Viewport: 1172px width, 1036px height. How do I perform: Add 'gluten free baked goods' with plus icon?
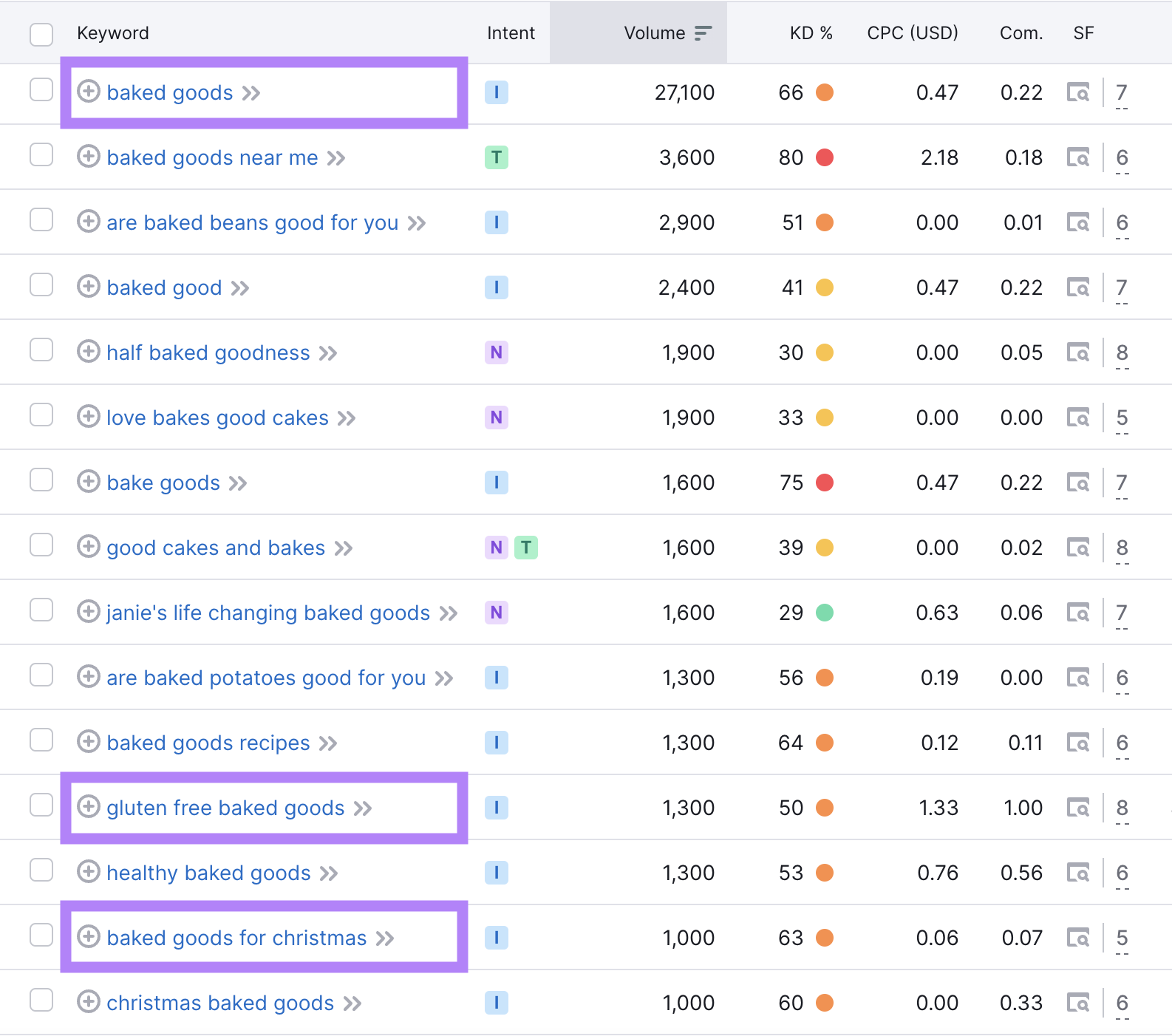coord(89,806)
